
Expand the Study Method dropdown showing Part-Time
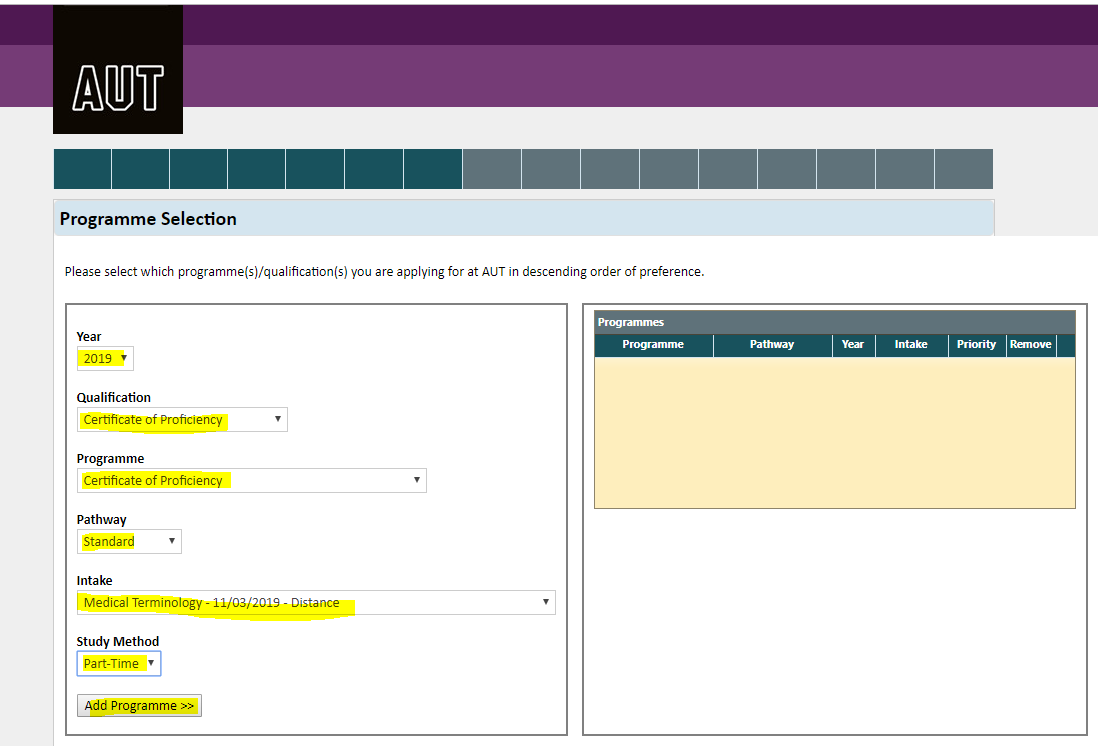point(119,664)
